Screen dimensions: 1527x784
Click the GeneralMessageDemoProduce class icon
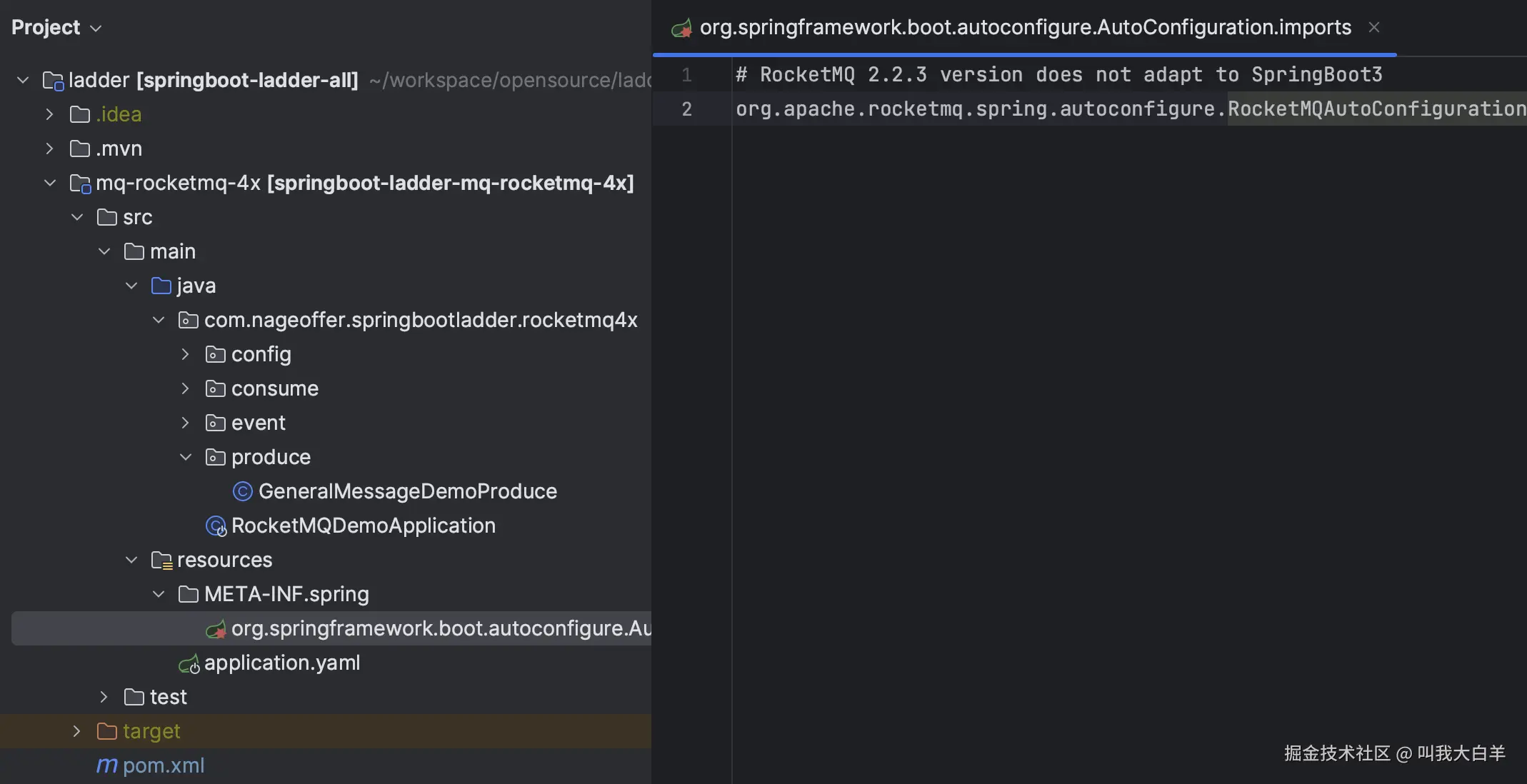pyautogui.click(x=243, y=491)
